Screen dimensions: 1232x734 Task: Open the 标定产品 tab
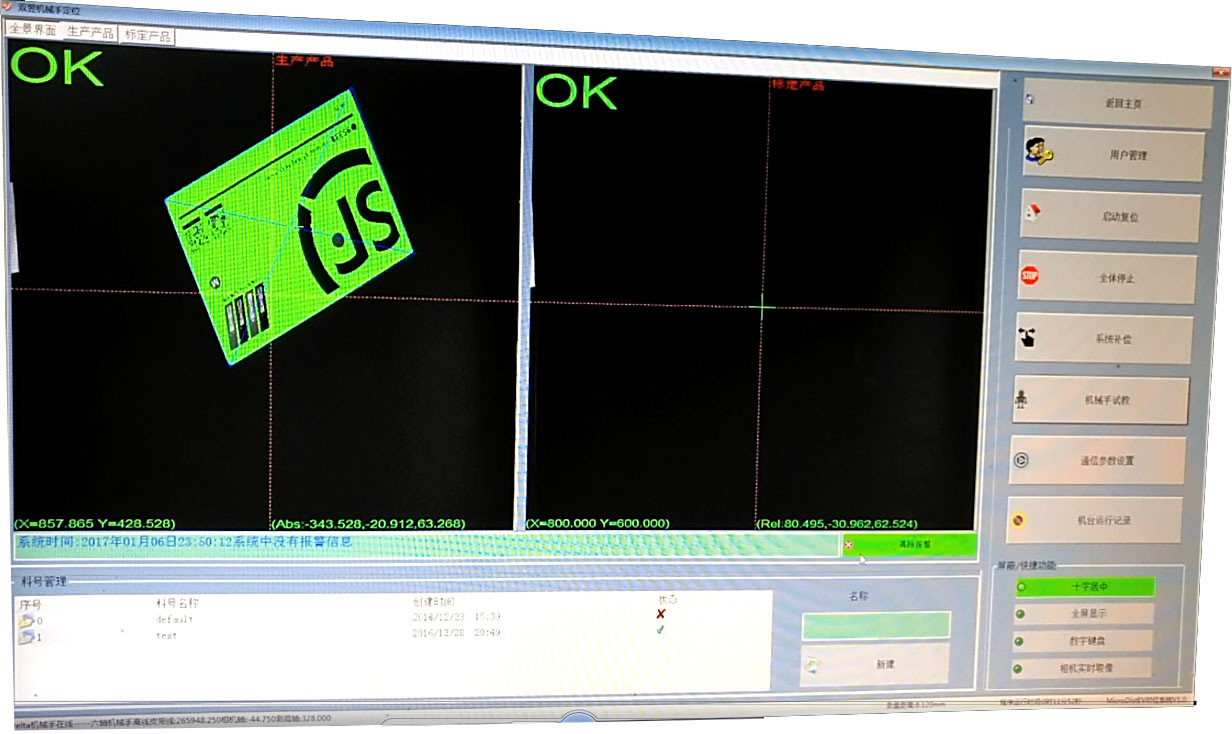(x=147, y=36)
